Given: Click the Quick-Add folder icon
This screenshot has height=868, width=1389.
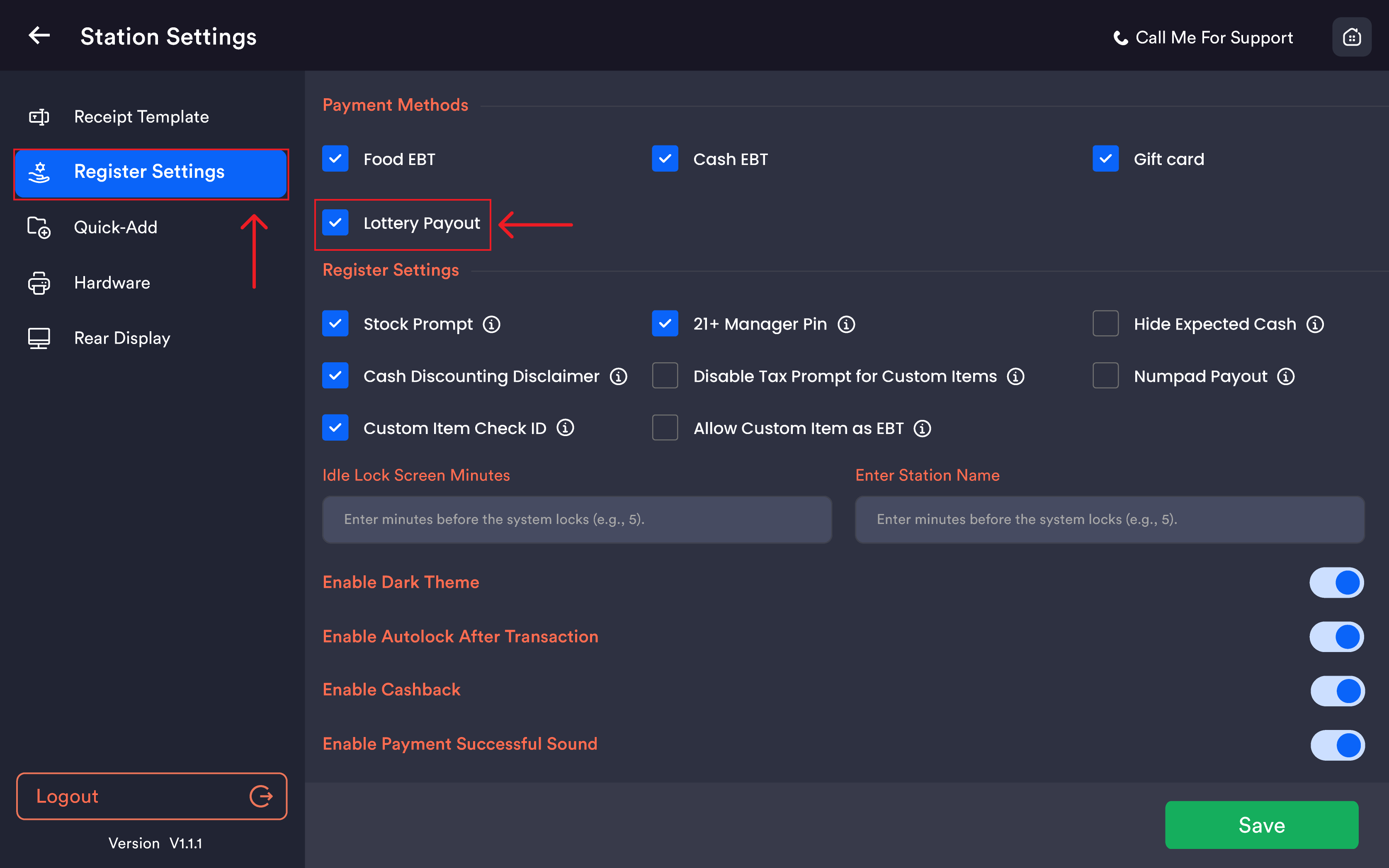Looking at the screenshot, I should [x=39, y=227].
